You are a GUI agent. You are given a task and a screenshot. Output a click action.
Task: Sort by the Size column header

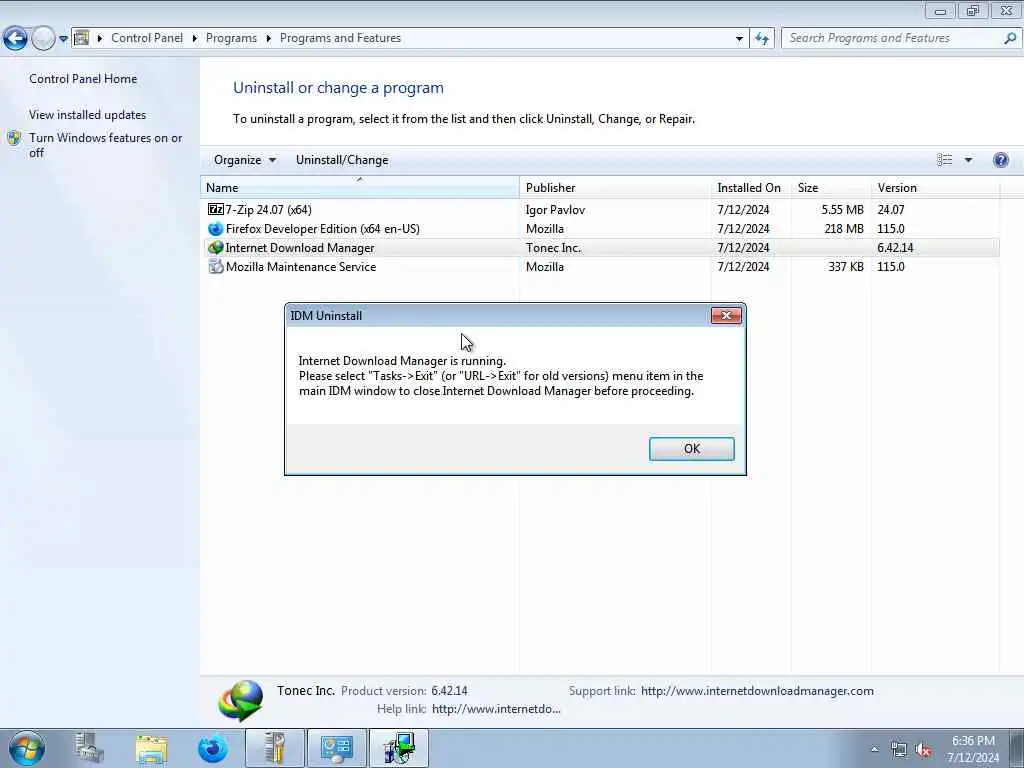tap(831, 187)
